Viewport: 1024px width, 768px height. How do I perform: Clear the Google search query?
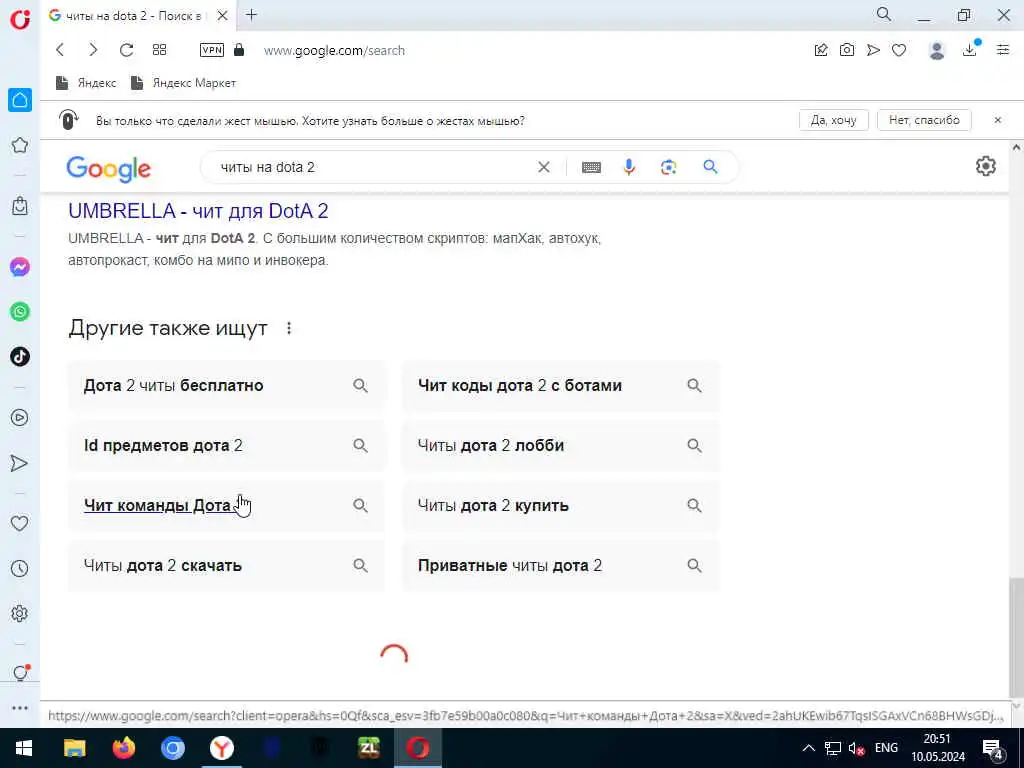(x=543, y=167)
